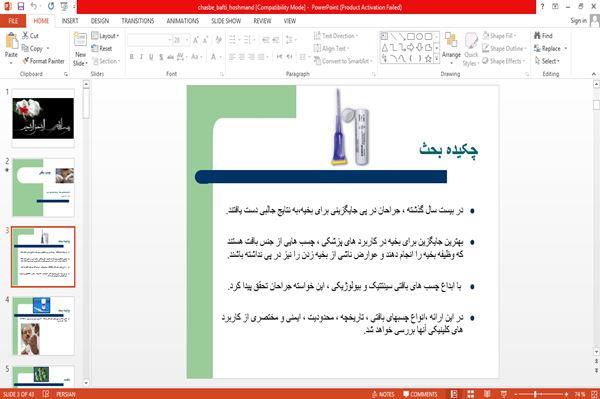Pick the oval shape in gallery
This screenshot has width=600, height=399.
[x=419, y=37]
